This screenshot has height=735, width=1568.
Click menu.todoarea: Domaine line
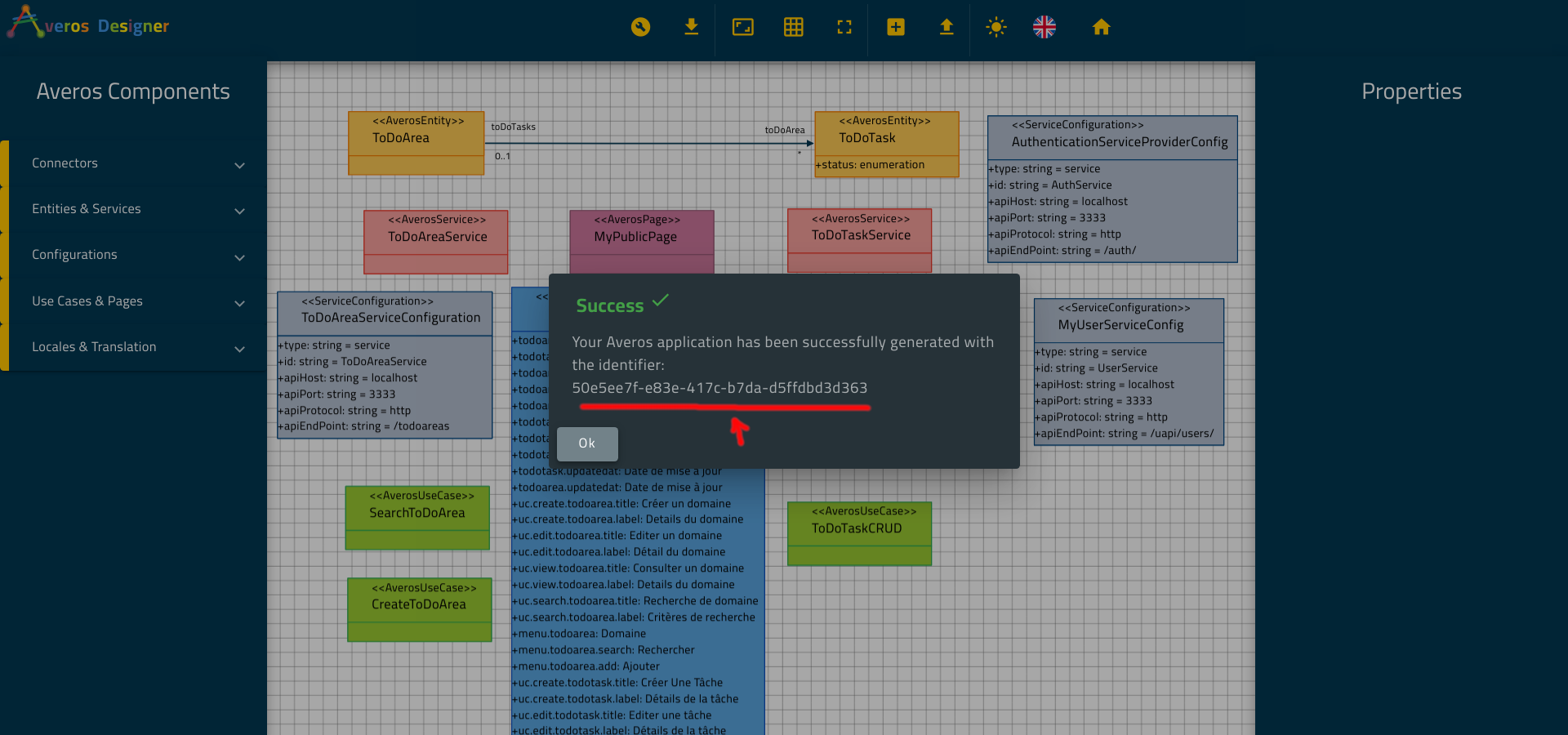[x=579, y=634]
